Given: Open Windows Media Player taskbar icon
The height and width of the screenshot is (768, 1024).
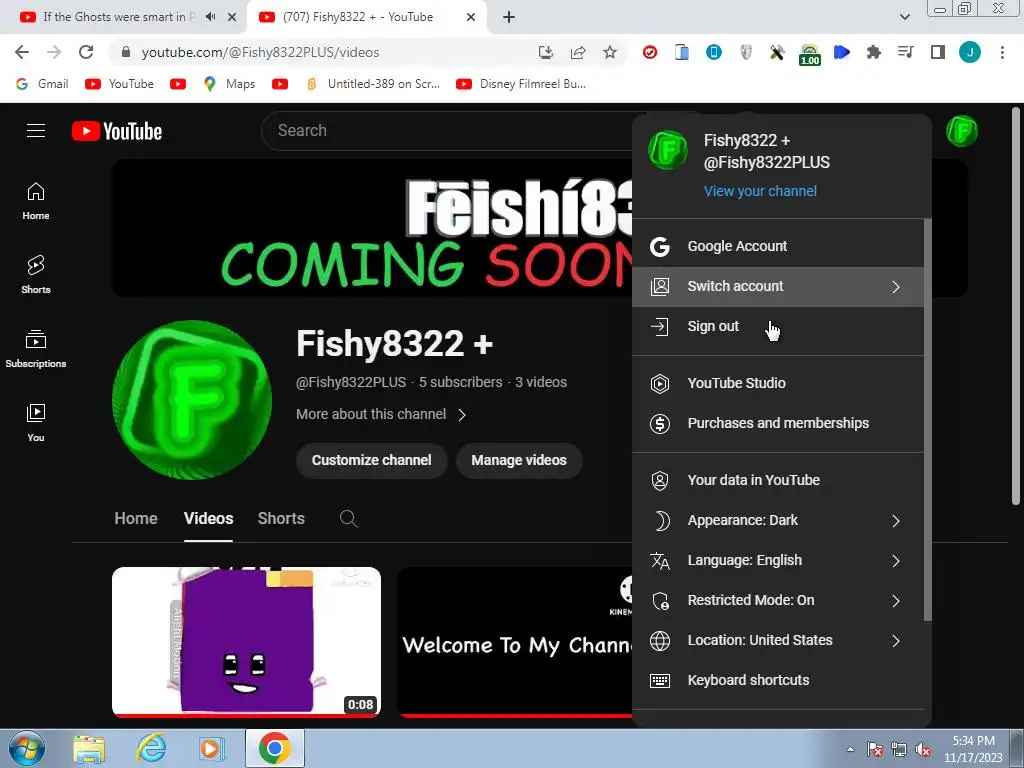Looking at the screenshot, I should point(212,748).
